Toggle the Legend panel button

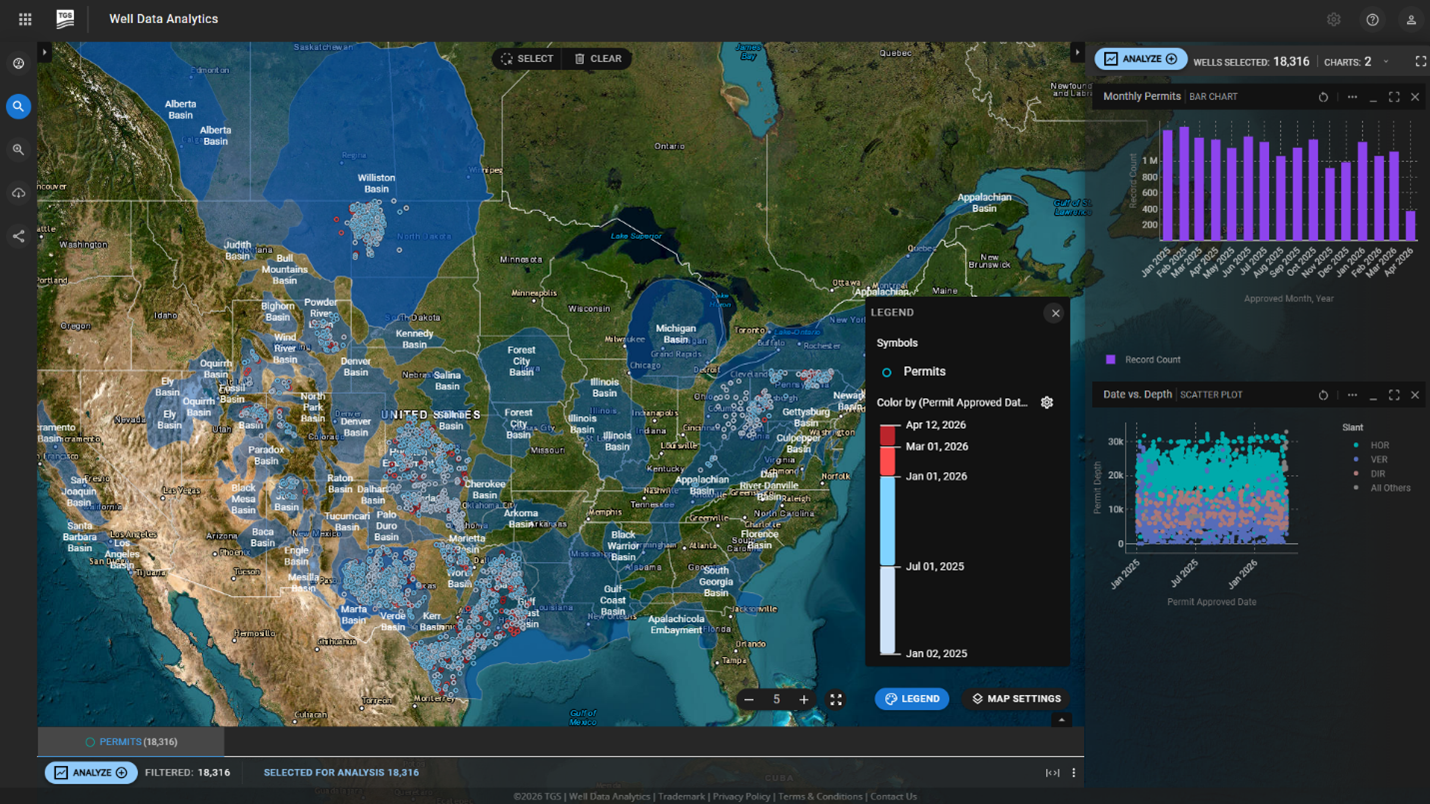click(x=912, y=699)
